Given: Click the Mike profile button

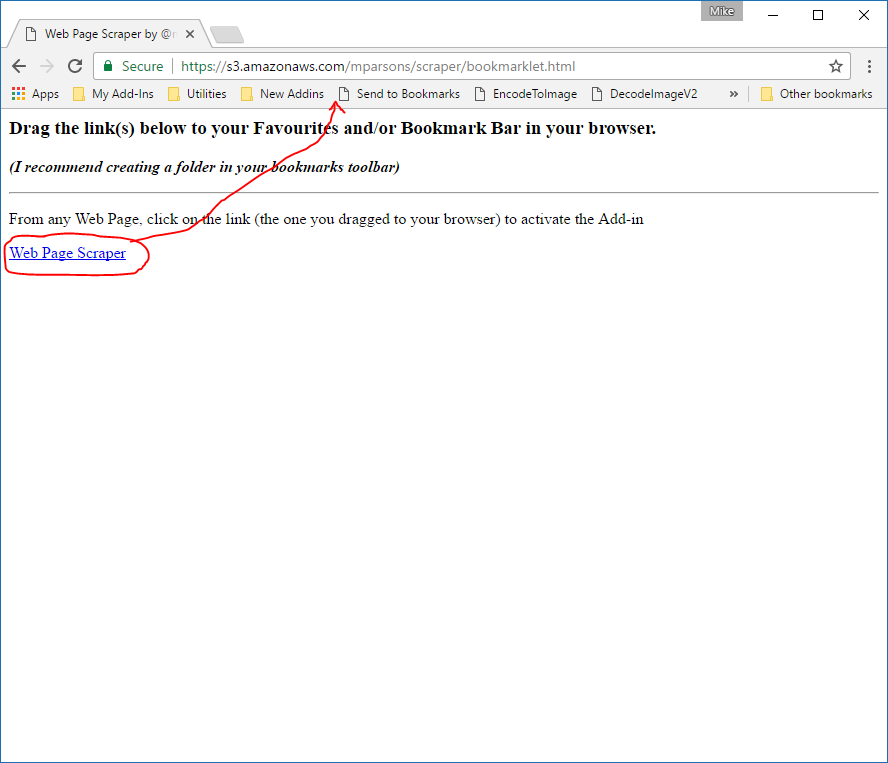Looking at the screenshot, I should coord(722,11).
